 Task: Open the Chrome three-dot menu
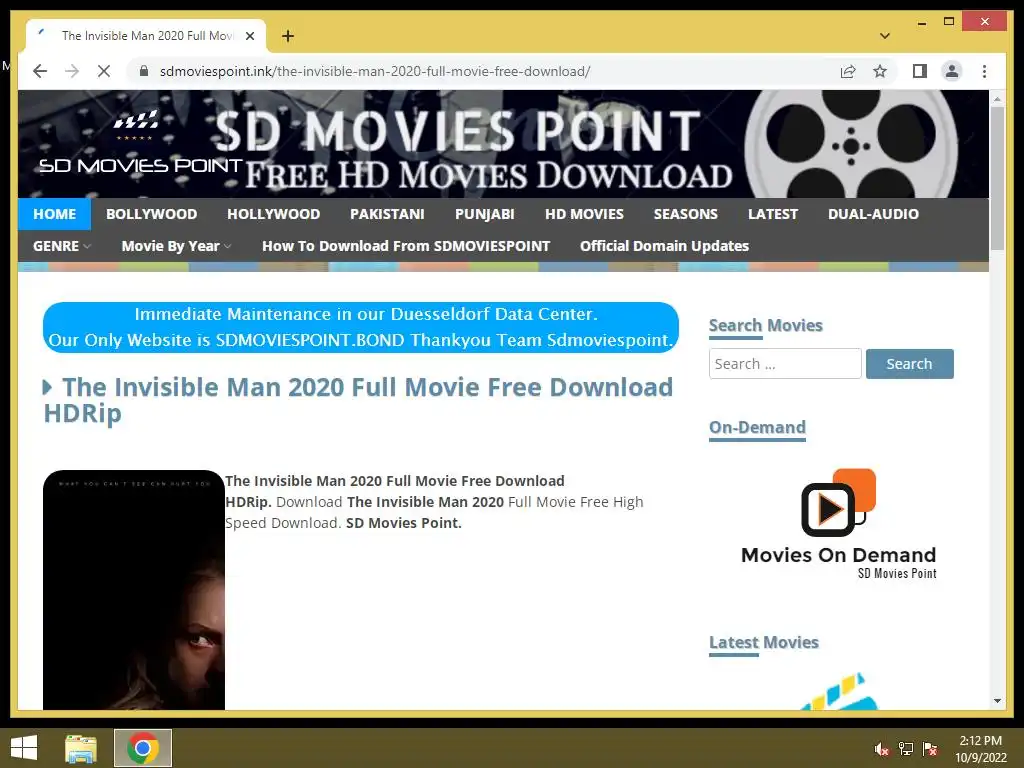click(x=984, y=71)
